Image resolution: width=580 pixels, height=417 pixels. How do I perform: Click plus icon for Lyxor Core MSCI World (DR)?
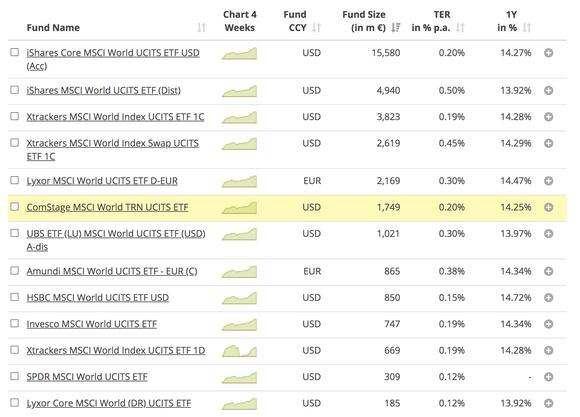[x=549, y=403]
